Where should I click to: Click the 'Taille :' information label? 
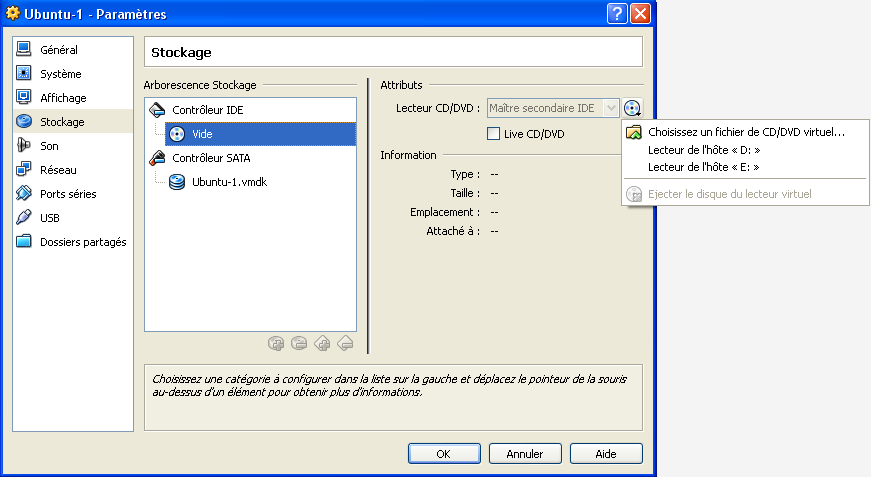(465, 193)
